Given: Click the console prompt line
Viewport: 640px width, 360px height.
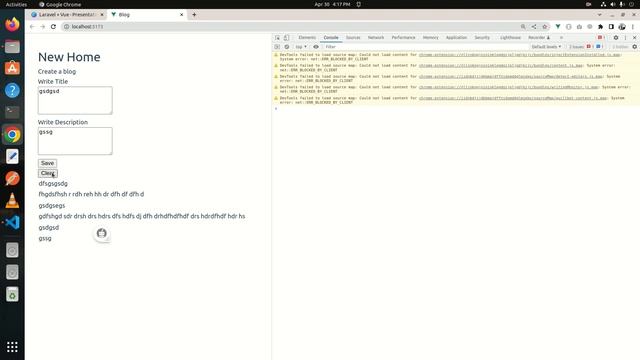Looking at the screenshot, I should (x=456, y=109).
